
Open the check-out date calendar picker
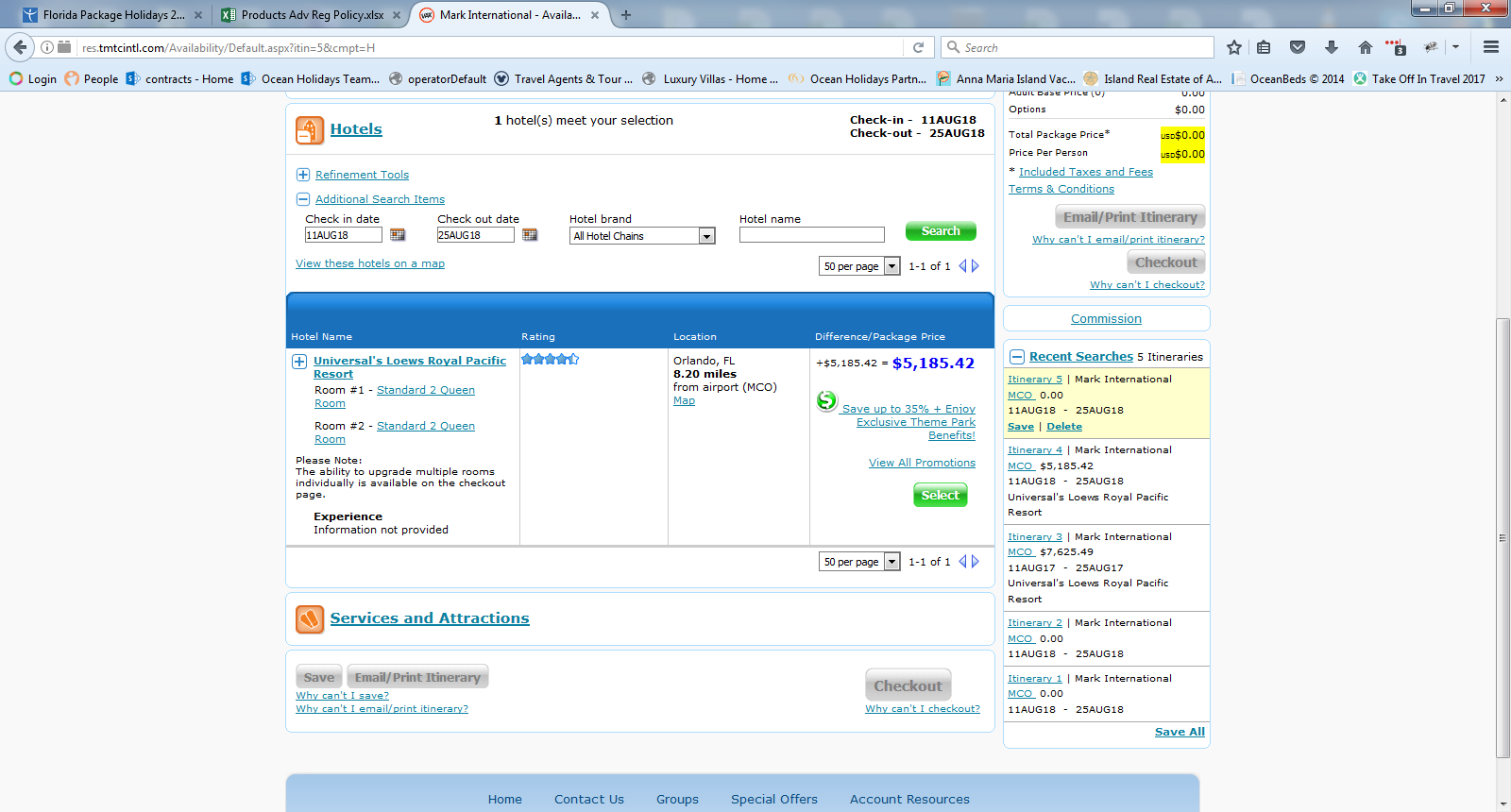pos(530,235)
